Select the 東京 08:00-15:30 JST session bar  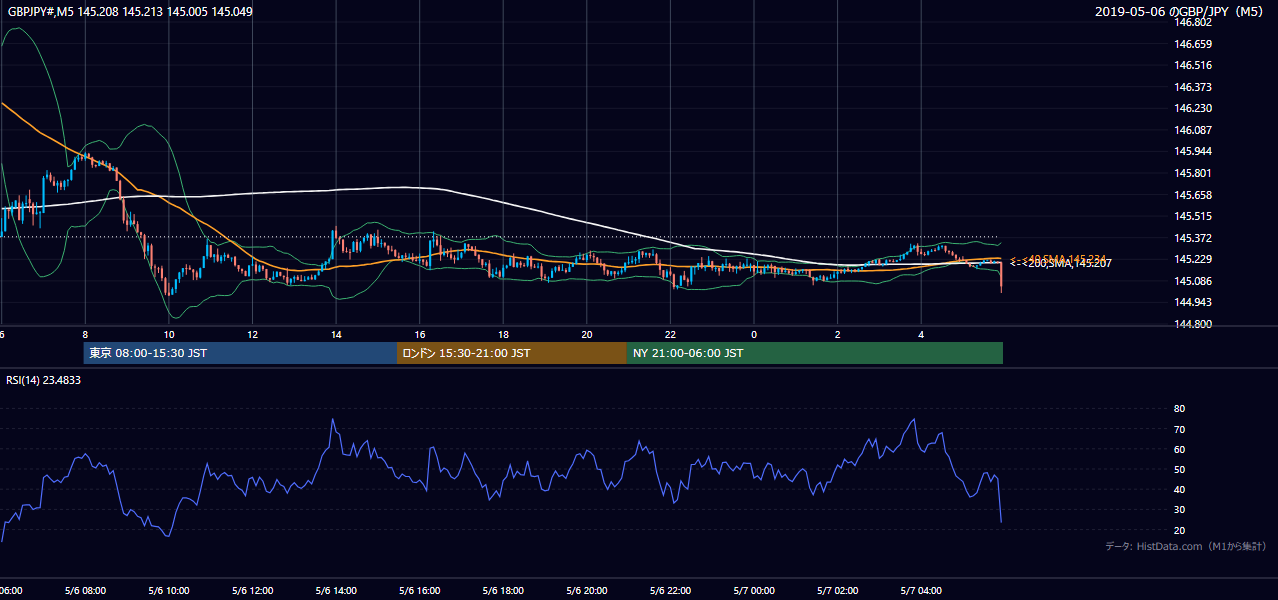240,353
